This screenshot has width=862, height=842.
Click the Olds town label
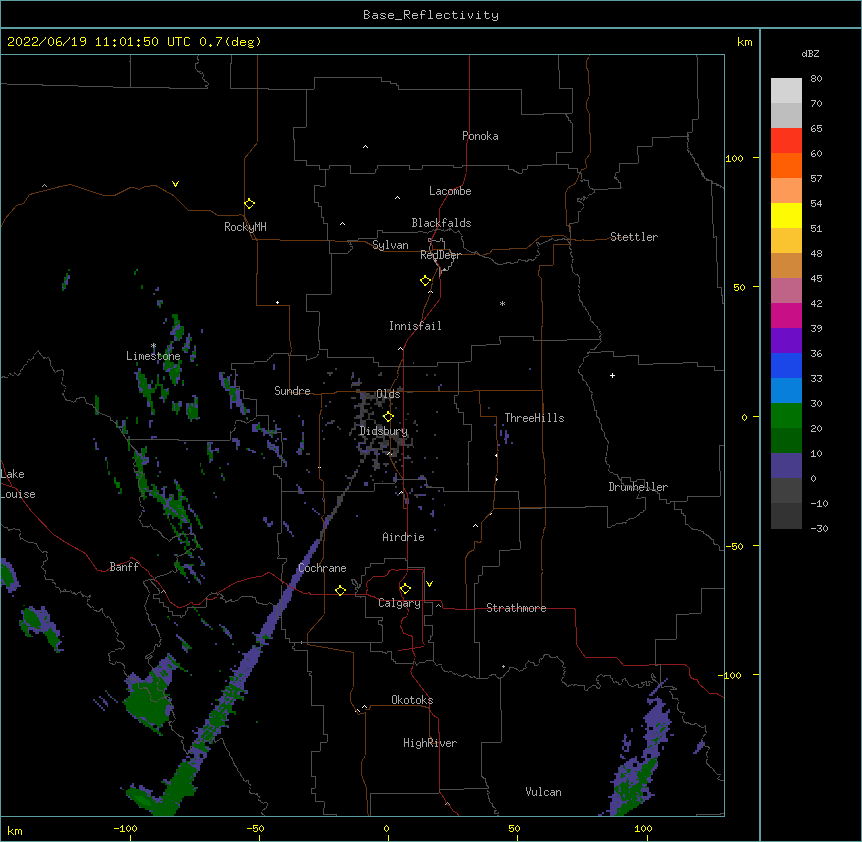388,394
